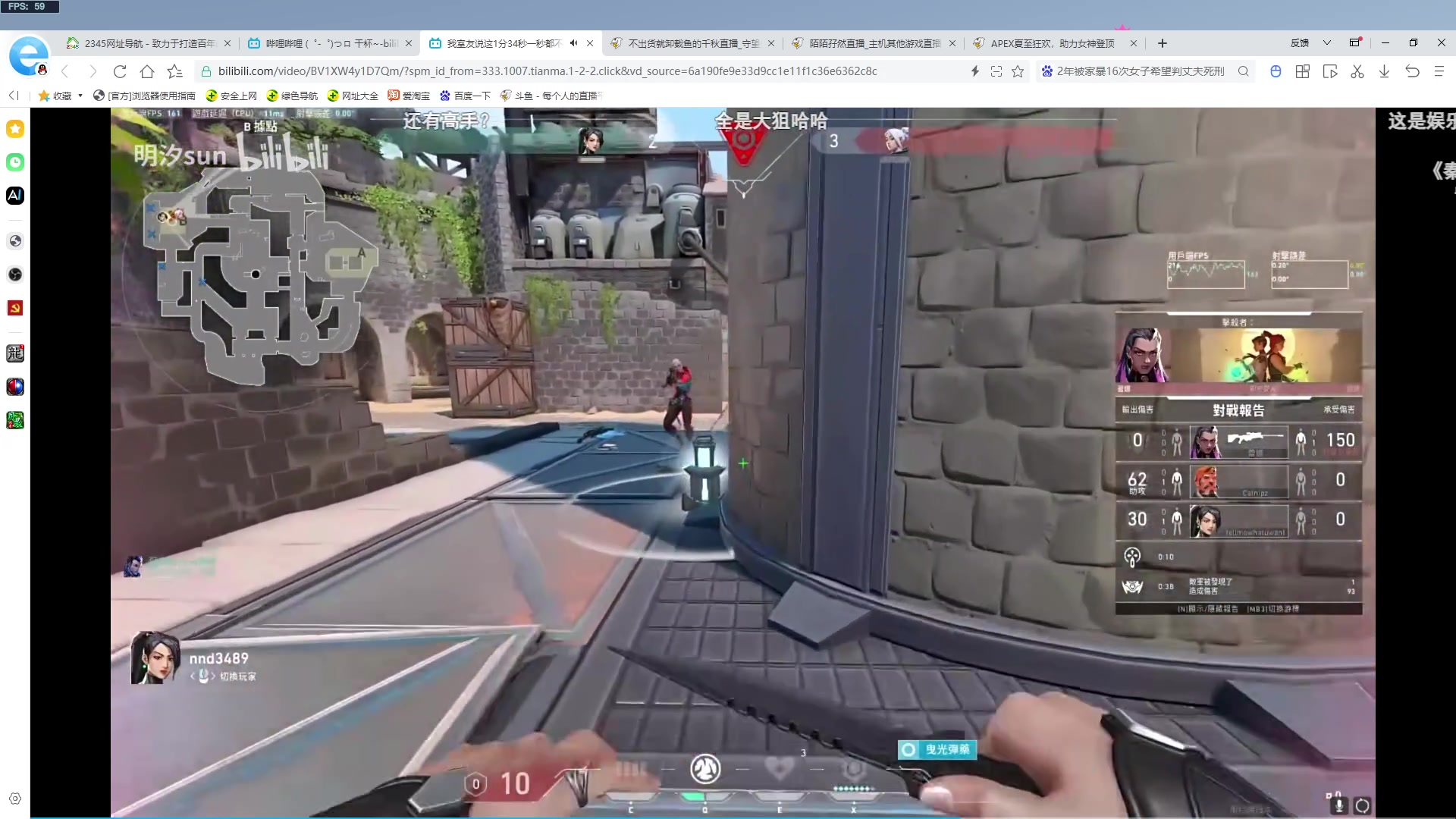Open the browser home page

coord(147,71)
